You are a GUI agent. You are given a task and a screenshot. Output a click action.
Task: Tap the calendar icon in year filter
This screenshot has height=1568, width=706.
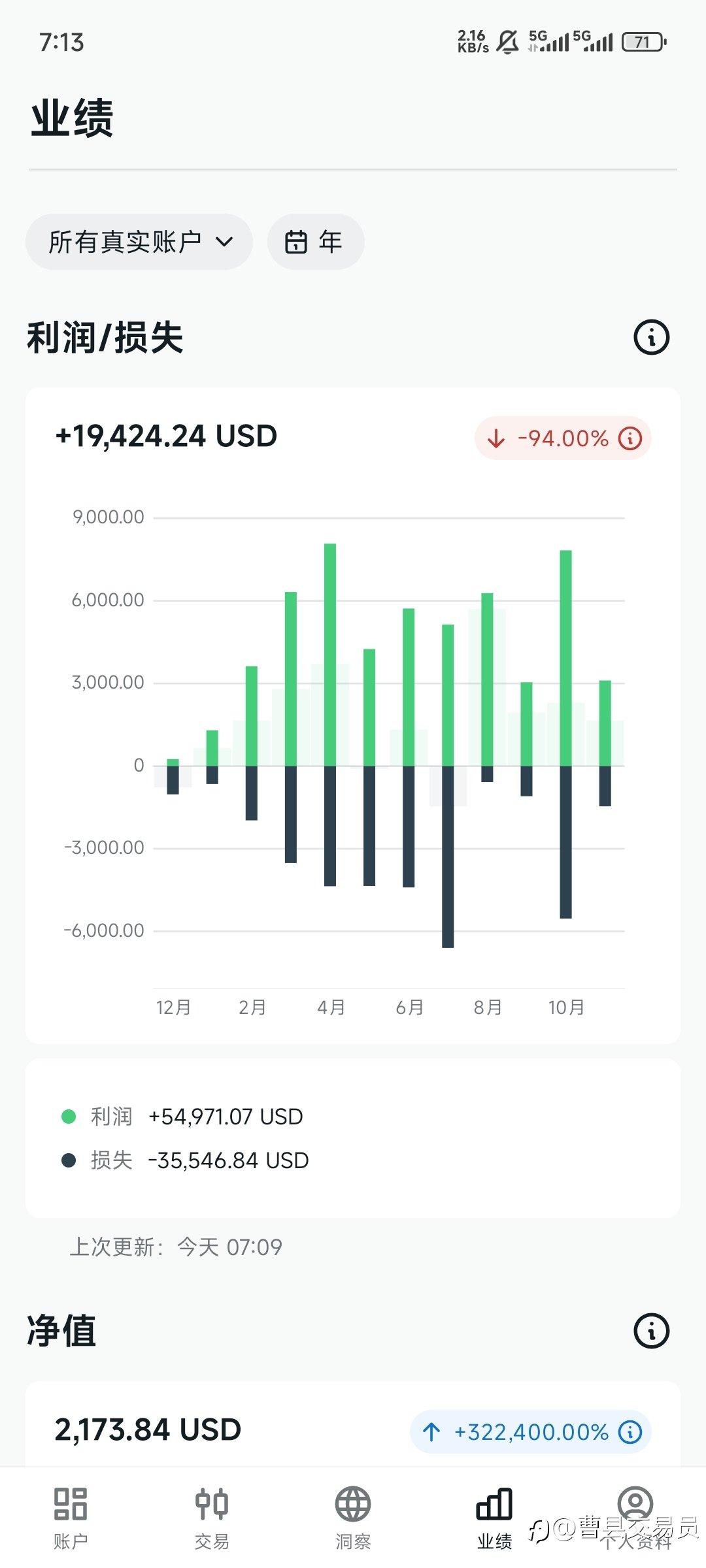pyautogui.click(x=296, y=242)
